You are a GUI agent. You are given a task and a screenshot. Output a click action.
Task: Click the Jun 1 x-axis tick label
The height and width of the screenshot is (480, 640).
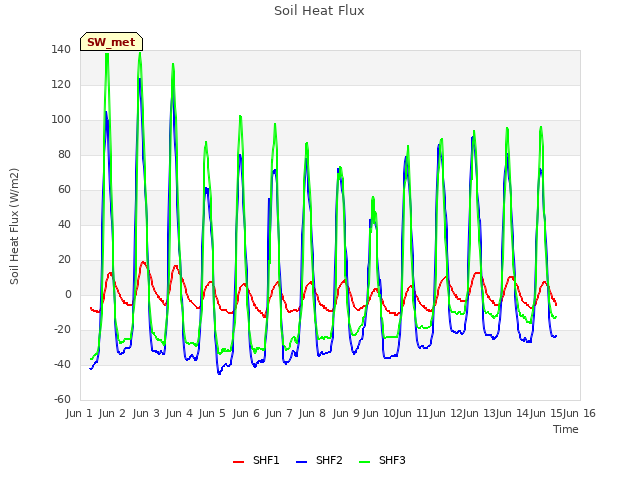(x=79, y=413)
